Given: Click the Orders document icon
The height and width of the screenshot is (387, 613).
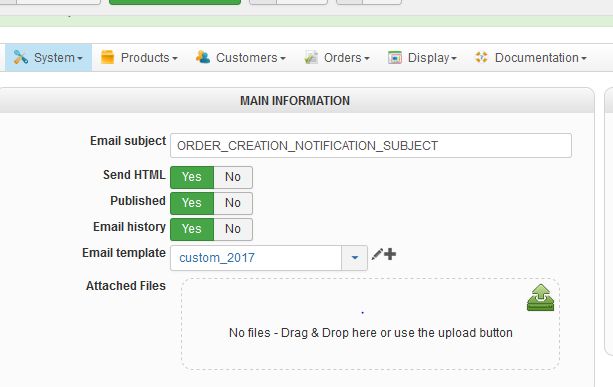Looking at the screenshot, I should pos(311,57).
